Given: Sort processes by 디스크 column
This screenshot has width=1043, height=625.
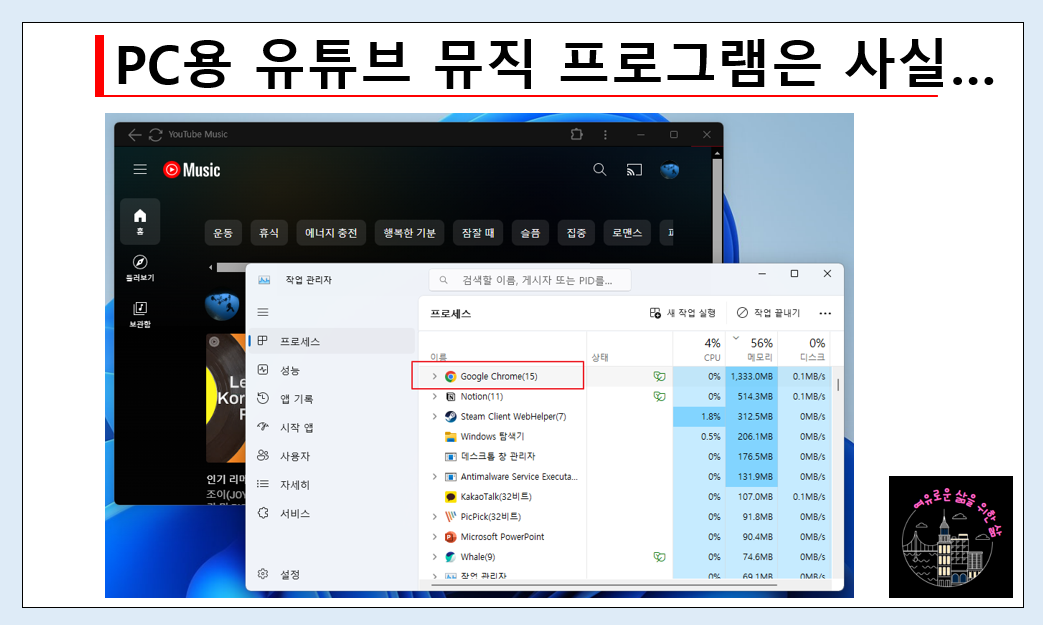Looking at the screenshot, I should click(804, 348).
